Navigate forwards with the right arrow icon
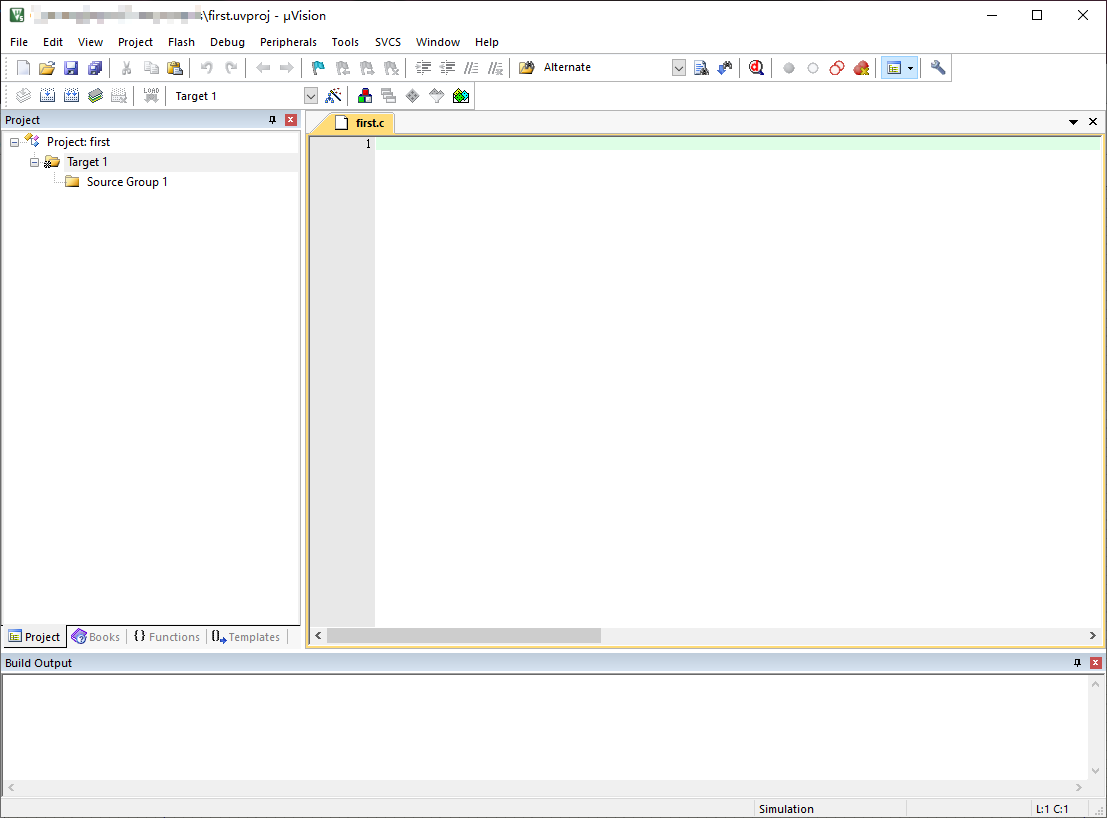Image resolution: width=1107 pixels, height=818 pixels. click(x=287, y=68)
